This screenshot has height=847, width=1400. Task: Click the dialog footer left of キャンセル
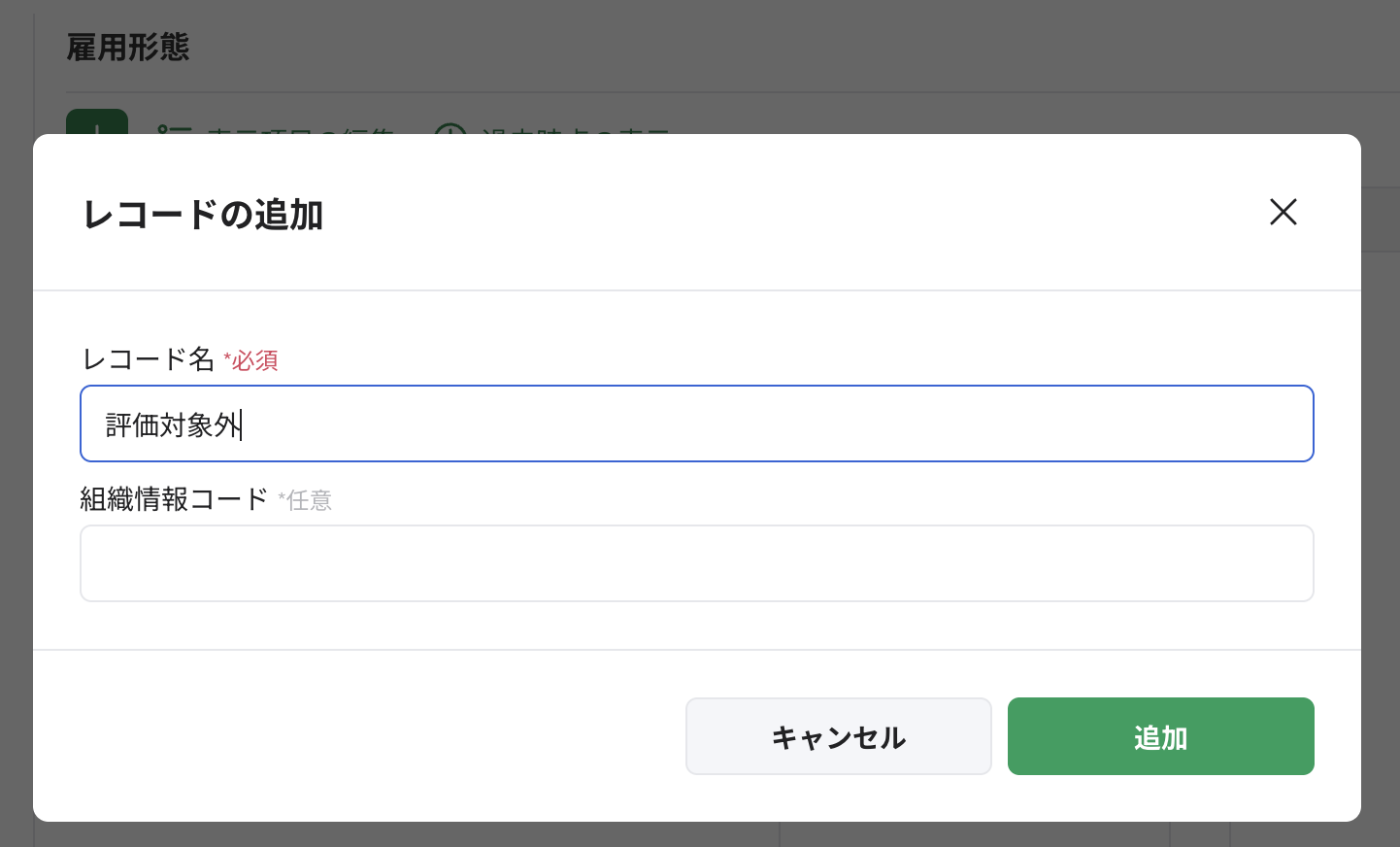[x=359, y=736]
